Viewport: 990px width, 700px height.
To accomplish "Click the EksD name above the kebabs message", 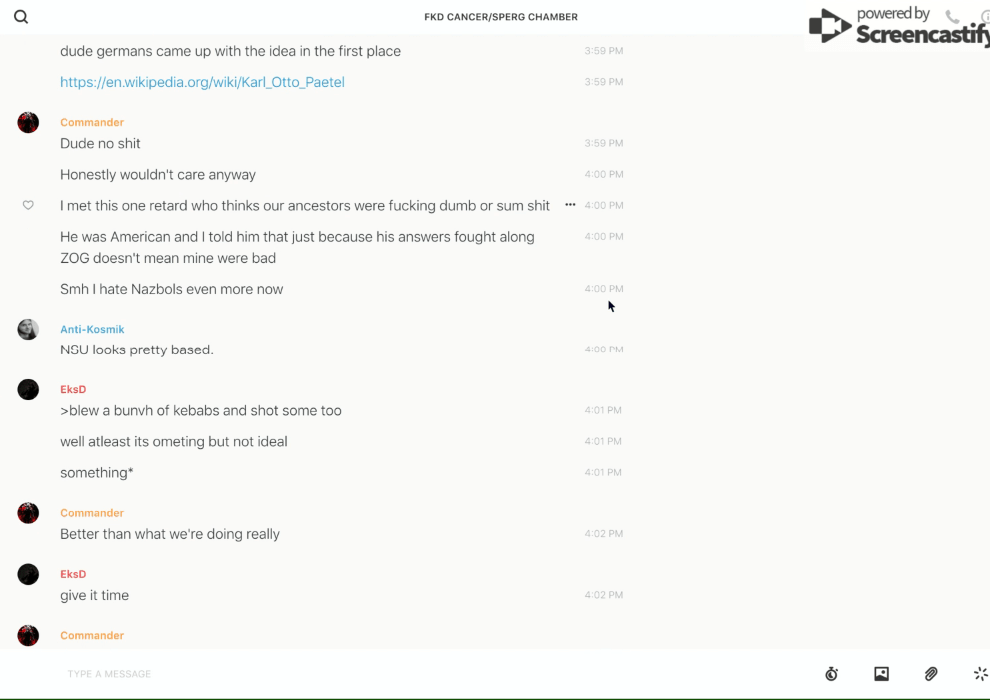I will [x=73, y=389].
